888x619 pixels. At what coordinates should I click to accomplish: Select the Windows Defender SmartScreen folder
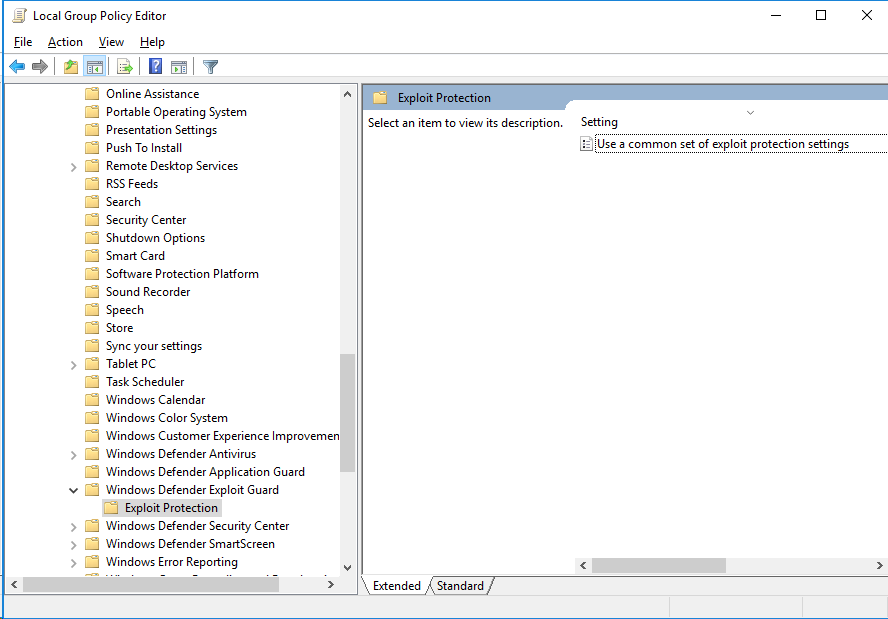[190, 544]
